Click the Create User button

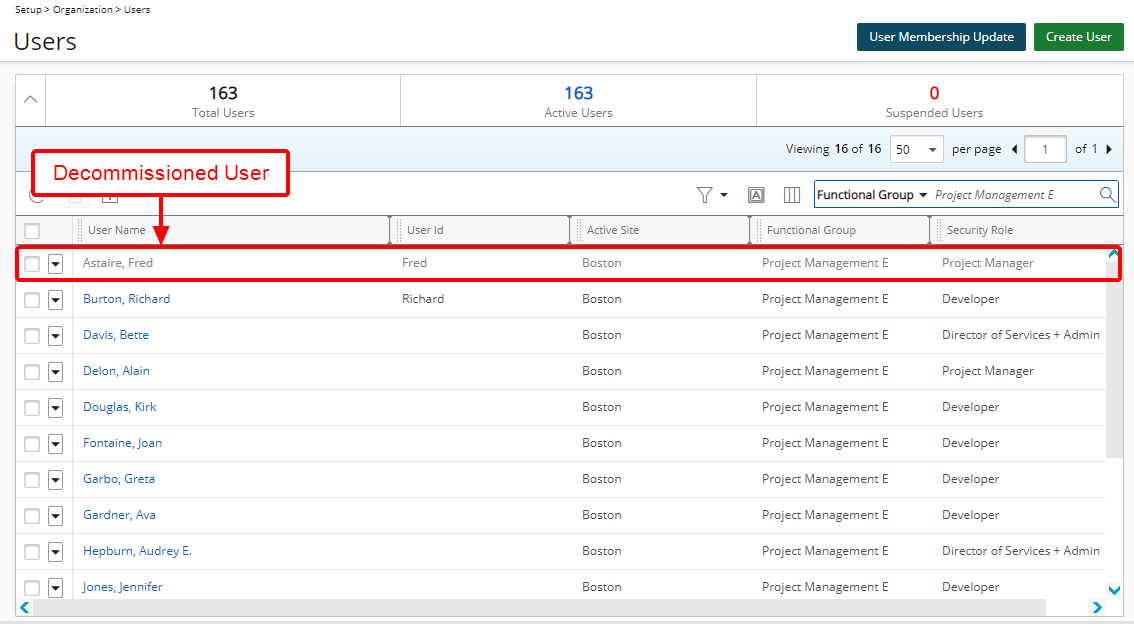pos(1078,37)
